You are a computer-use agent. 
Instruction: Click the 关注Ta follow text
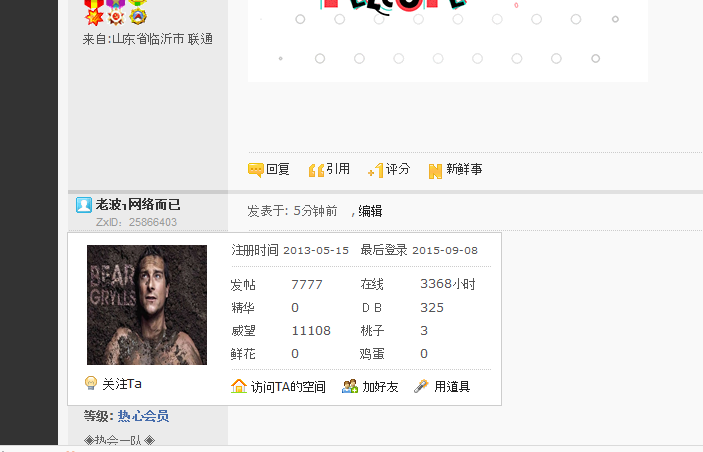[122, 384]
